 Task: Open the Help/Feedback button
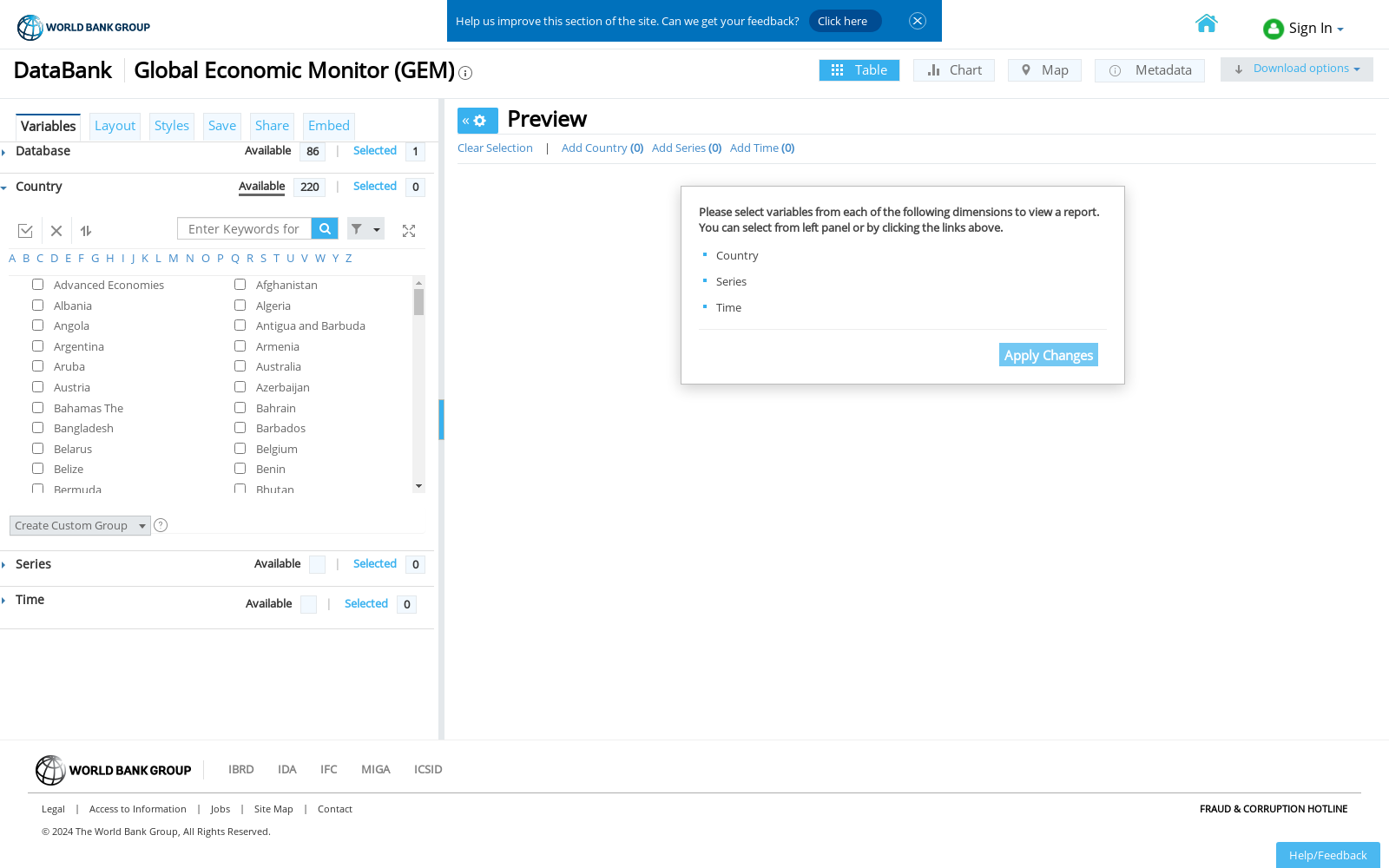click(1328, 855)
